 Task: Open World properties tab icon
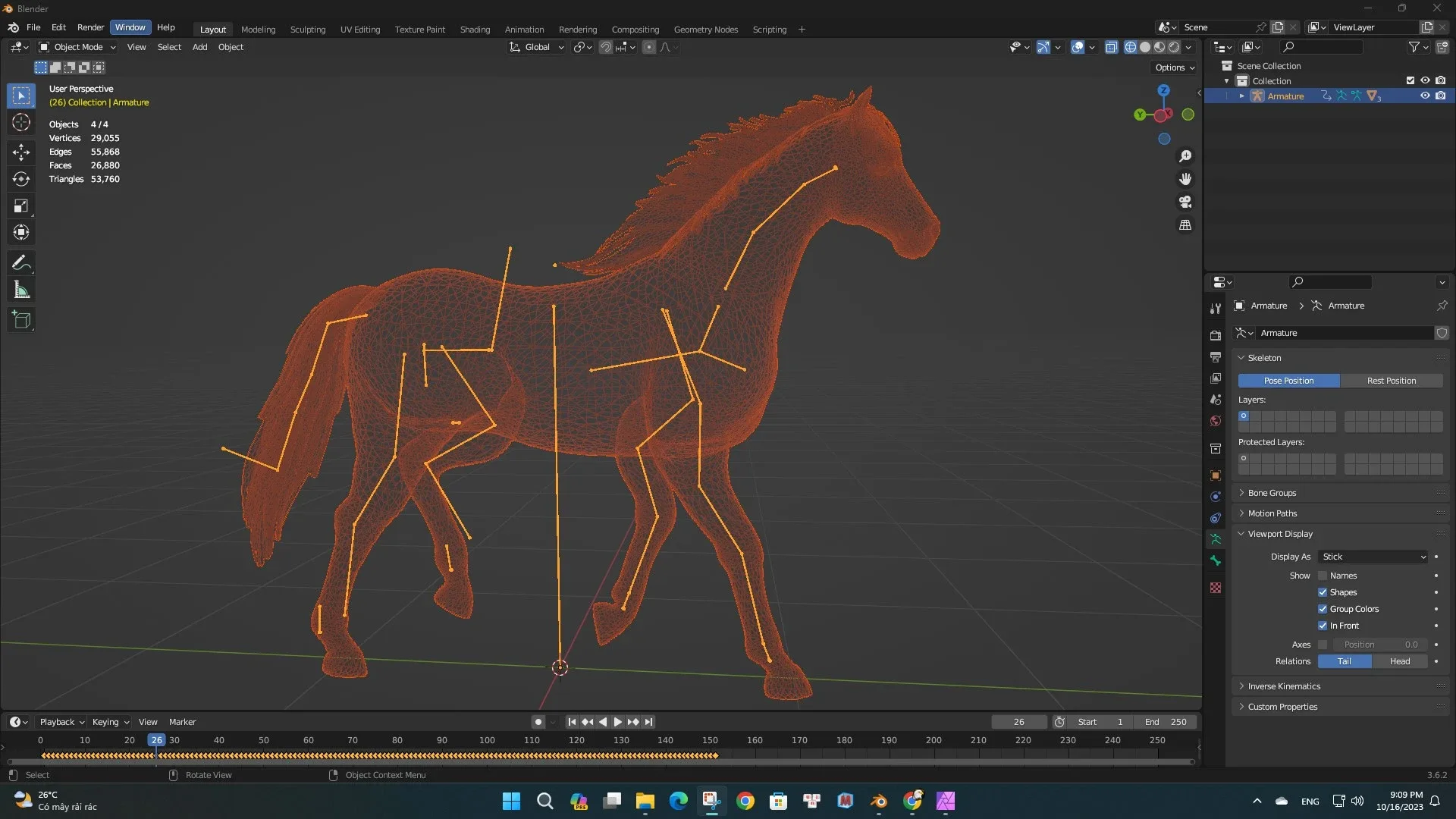click(x=1216, y=421)
